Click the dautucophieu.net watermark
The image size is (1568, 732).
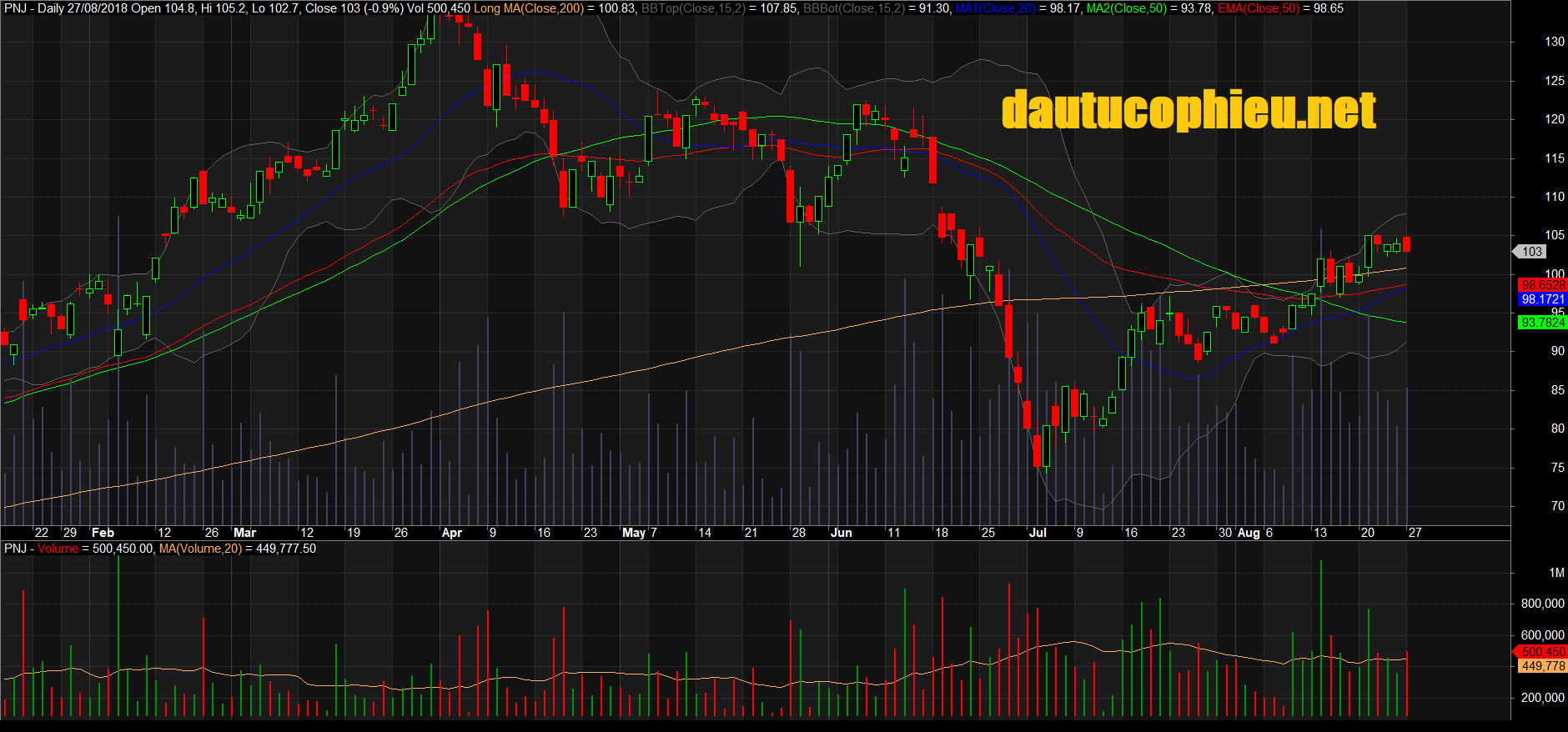coord(1188,111)
